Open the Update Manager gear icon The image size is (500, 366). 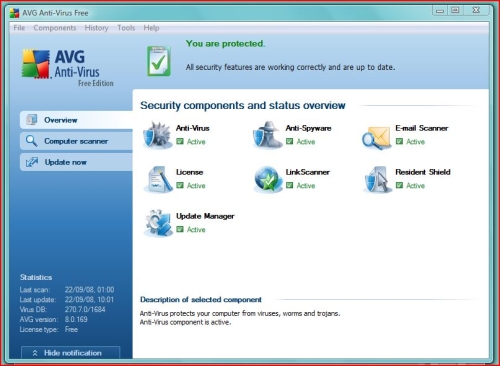click(158, 223)
